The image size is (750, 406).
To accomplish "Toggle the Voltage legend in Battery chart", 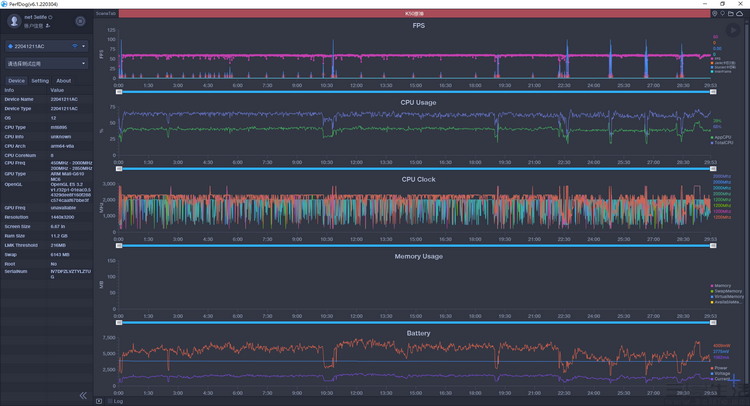I will tap(721, 373).
